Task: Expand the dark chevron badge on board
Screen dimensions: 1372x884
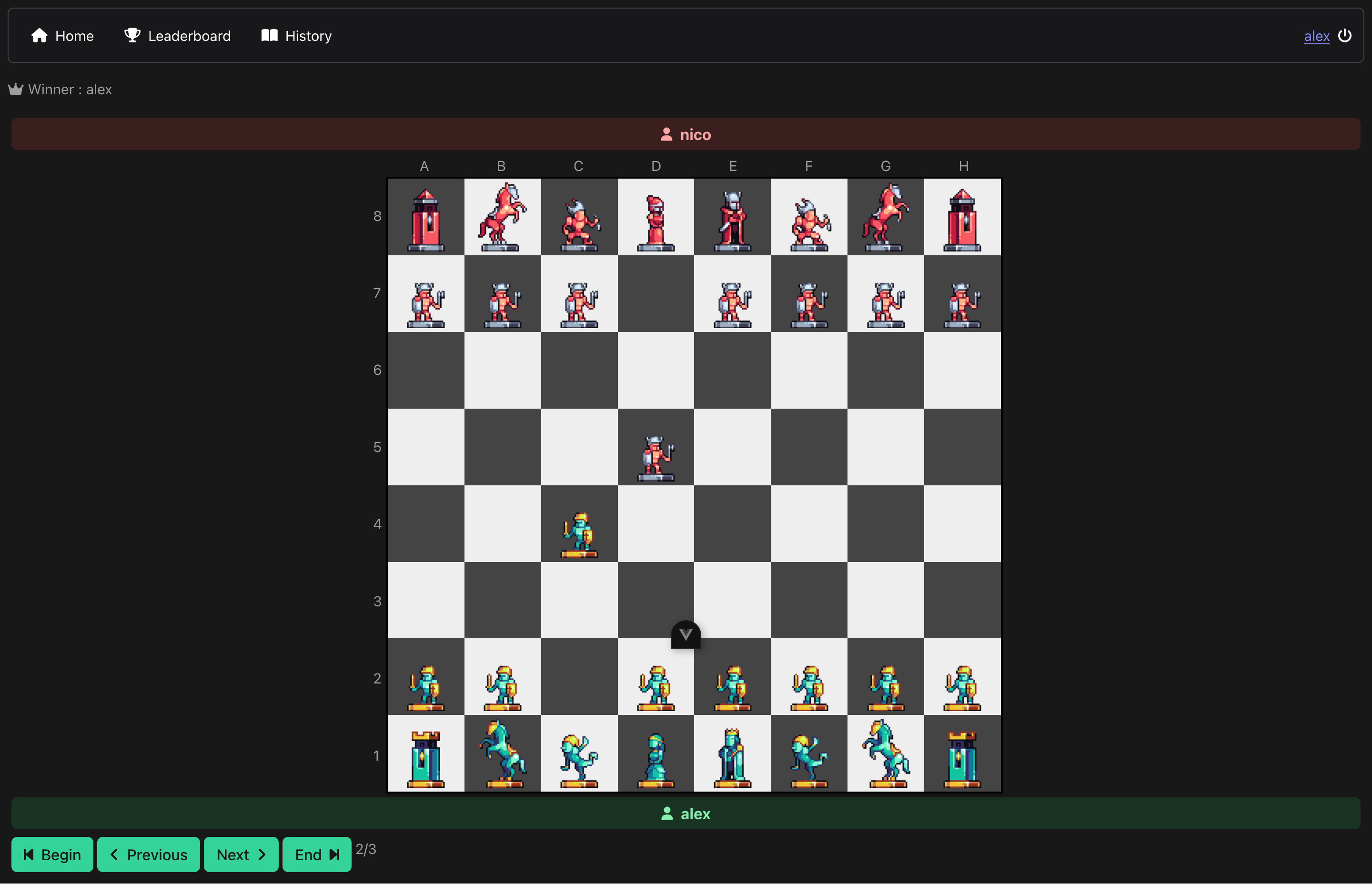Action: 686,634
